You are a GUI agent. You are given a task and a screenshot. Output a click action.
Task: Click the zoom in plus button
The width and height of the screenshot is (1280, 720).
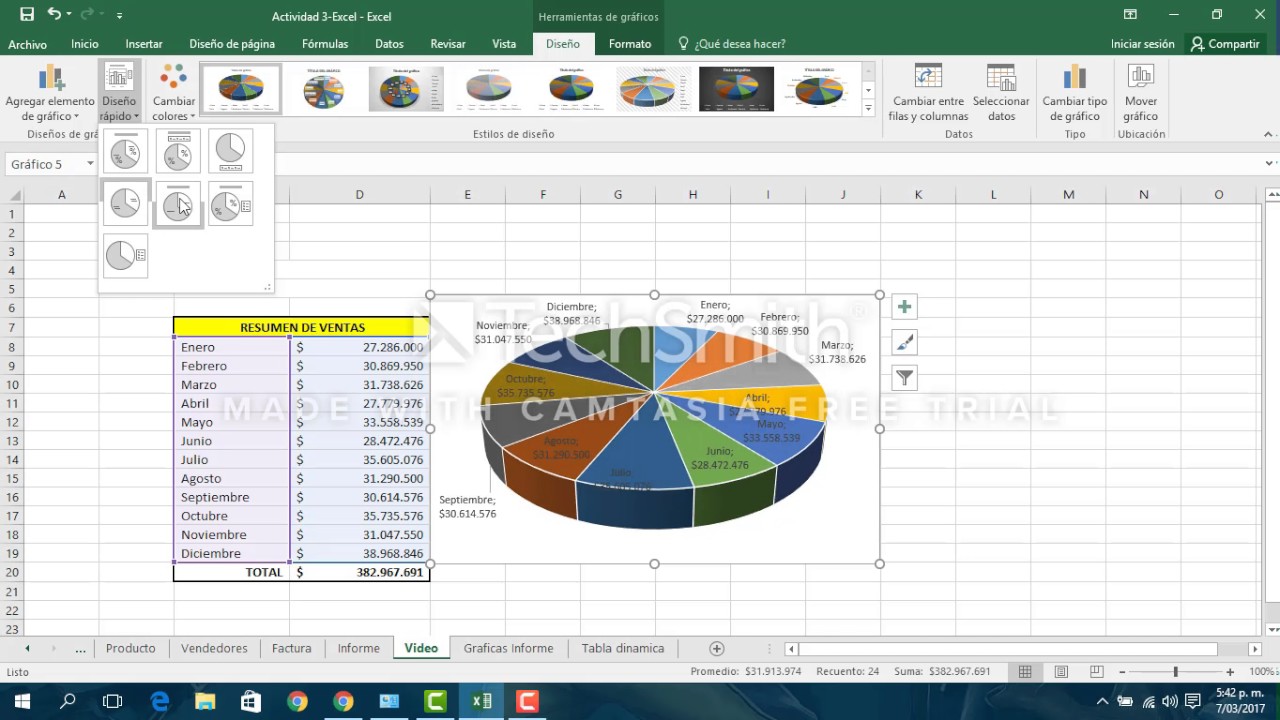coord(1230,672)
